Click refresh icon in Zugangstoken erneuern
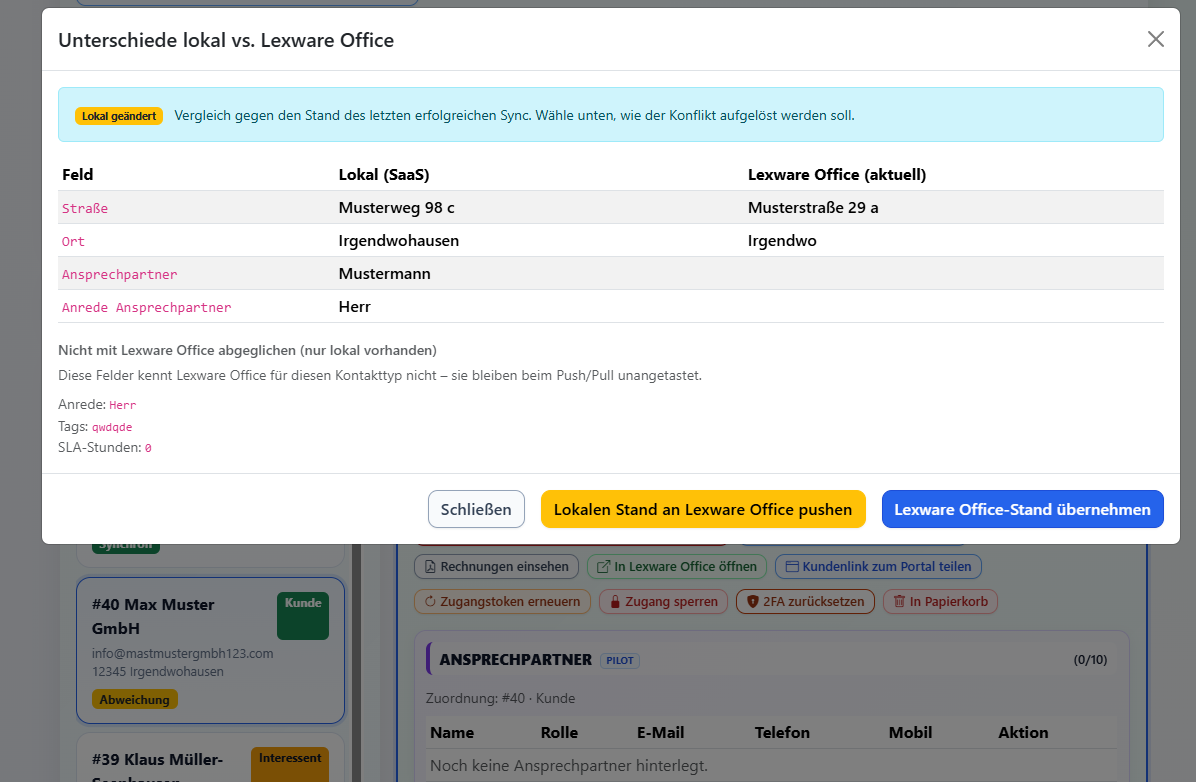Screen dimensions: 1196x782 pyautogui.click(x=430, y=601)
